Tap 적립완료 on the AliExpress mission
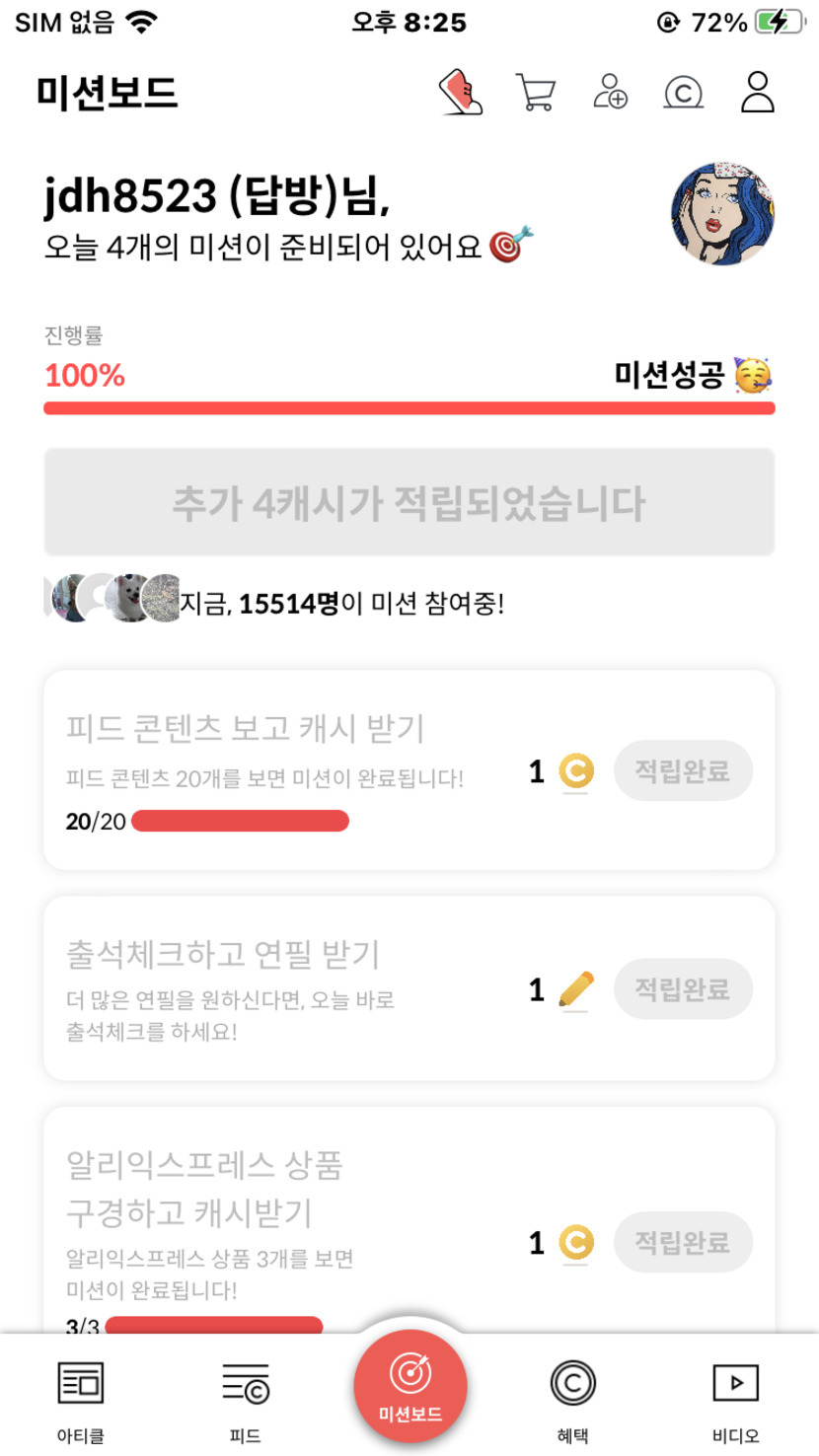 tap(683, 1242)
